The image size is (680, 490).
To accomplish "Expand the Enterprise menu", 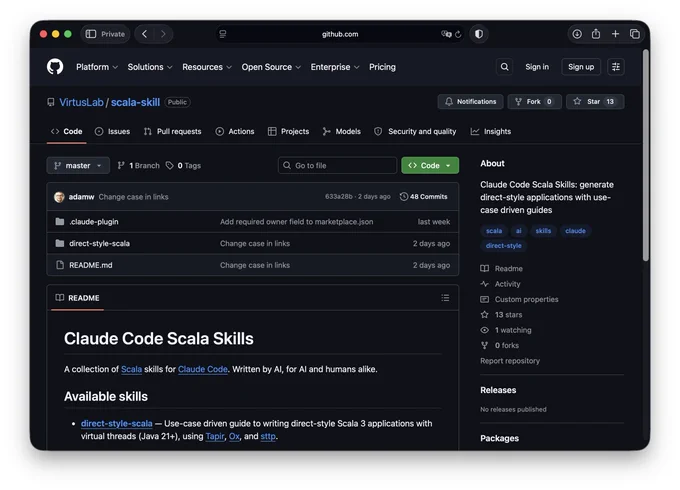I will point(335,67).
